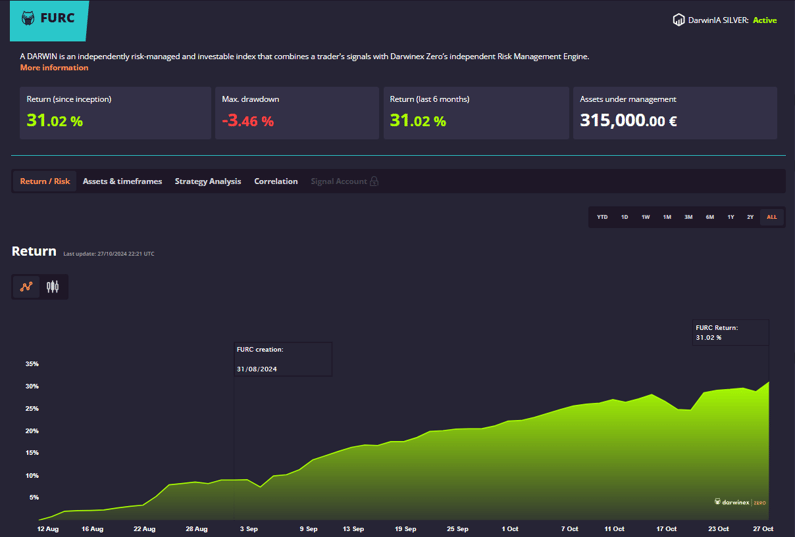Select the ALL time range
Viewport: 795px width, 537px height.
click(771, 217)
